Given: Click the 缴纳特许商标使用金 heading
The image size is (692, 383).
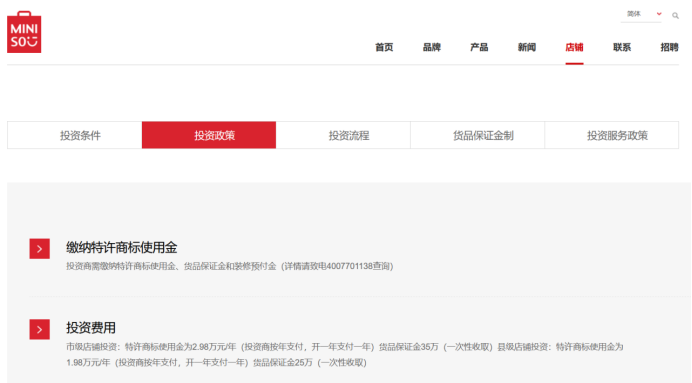Looking at the screenshot, I should pos(122,248).
